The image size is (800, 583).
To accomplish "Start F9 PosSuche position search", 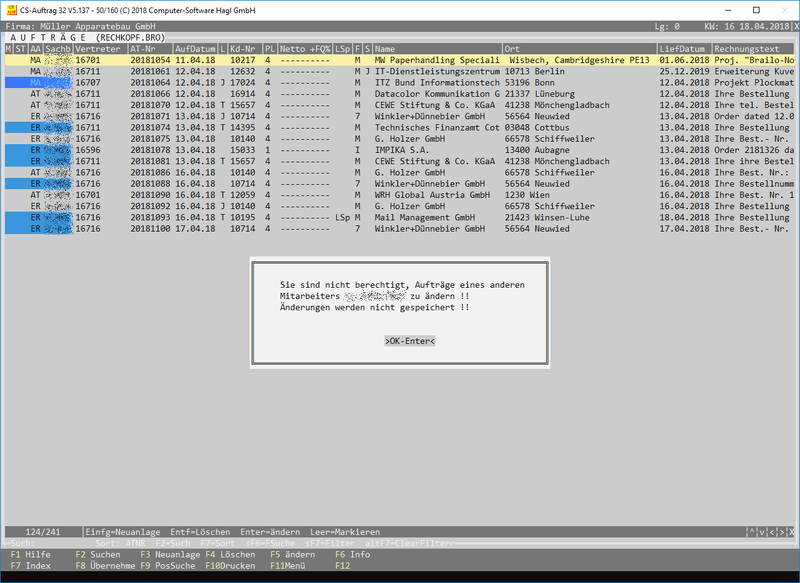I will (x=170, y=566).
